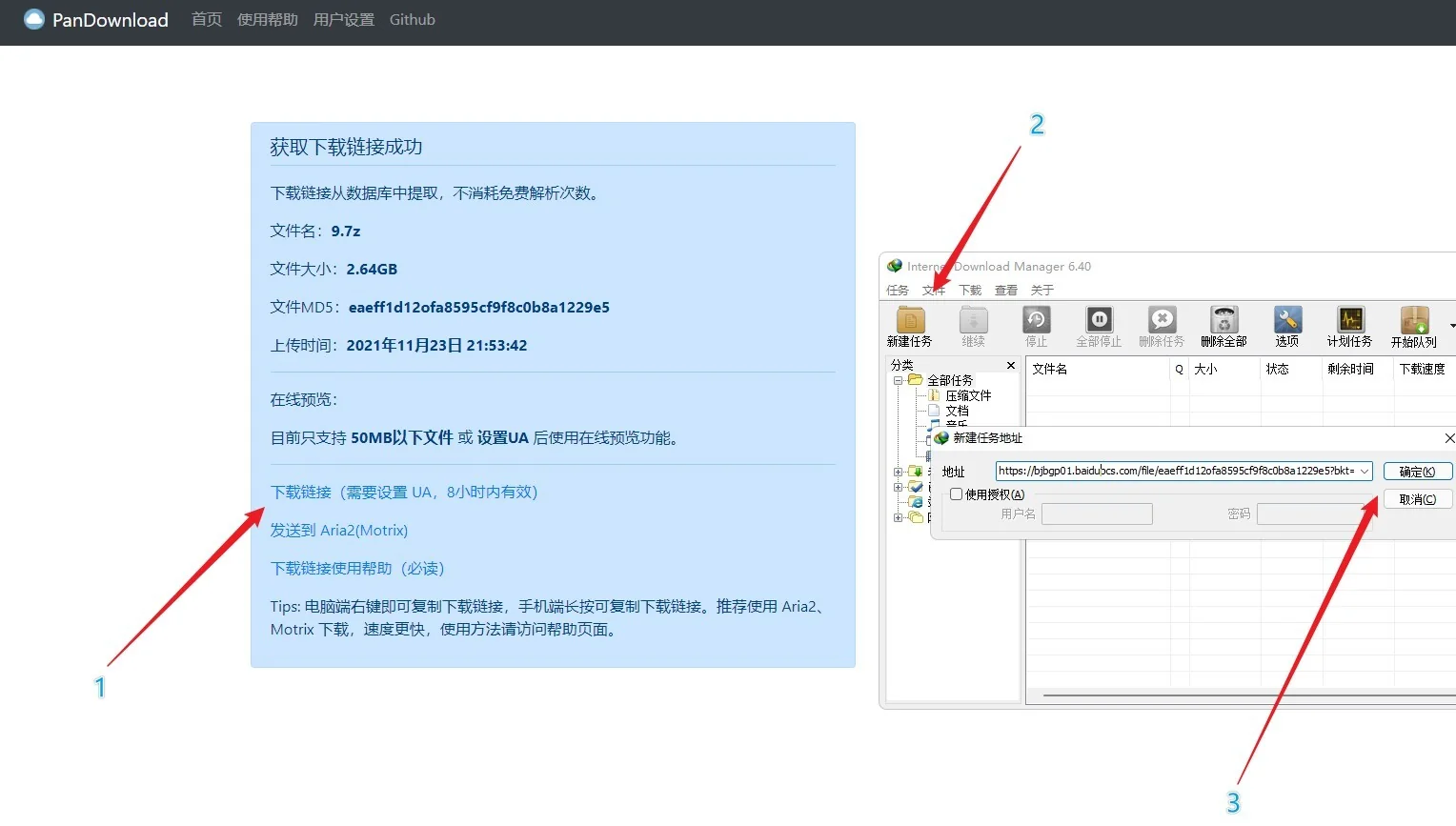This screenshot has width=1456, height=826.
Task: Open the 任务 menu in IDM
Action: 898,291
